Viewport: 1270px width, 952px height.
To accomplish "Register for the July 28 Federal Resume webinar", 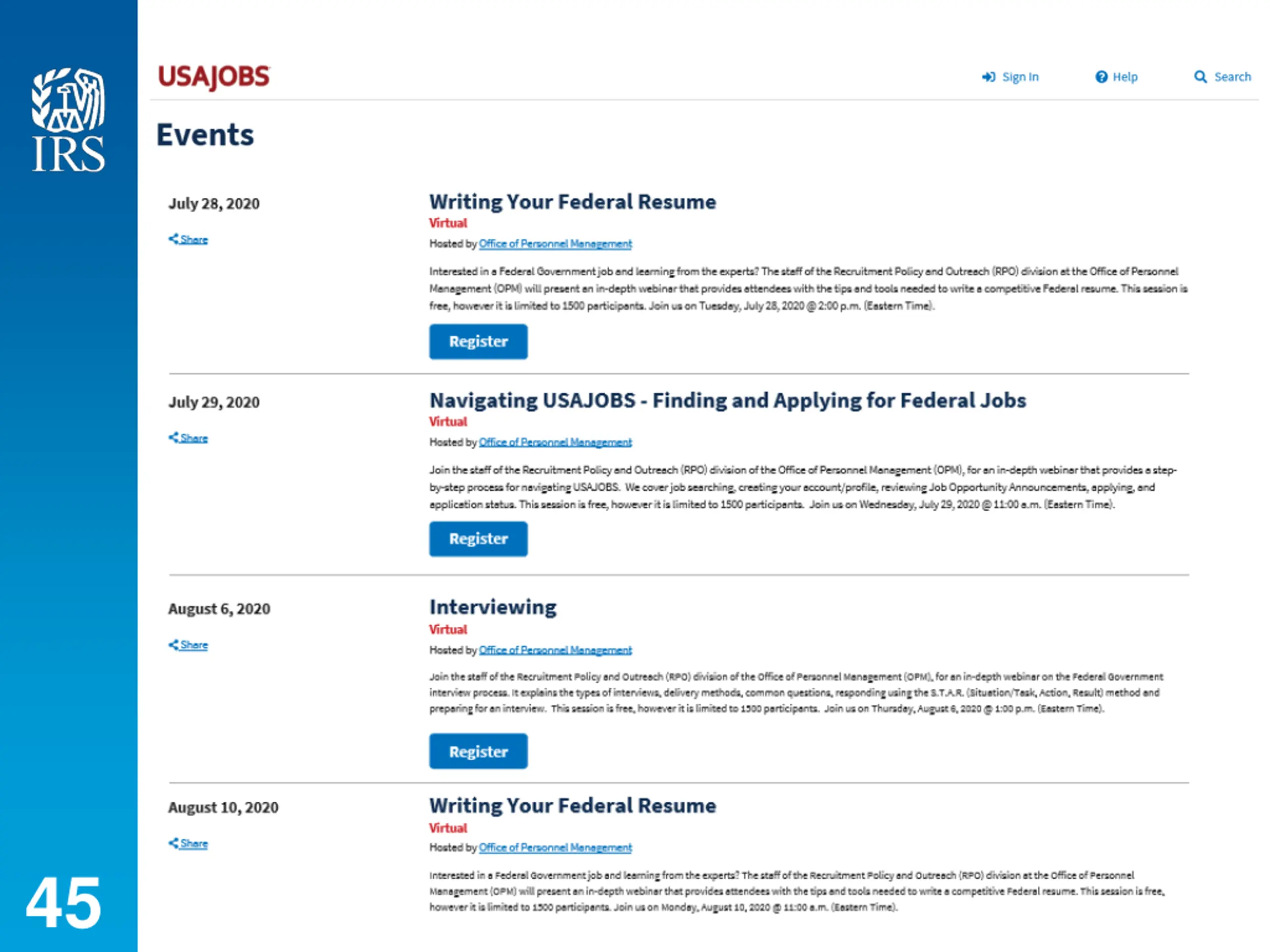I will point(478,342).
